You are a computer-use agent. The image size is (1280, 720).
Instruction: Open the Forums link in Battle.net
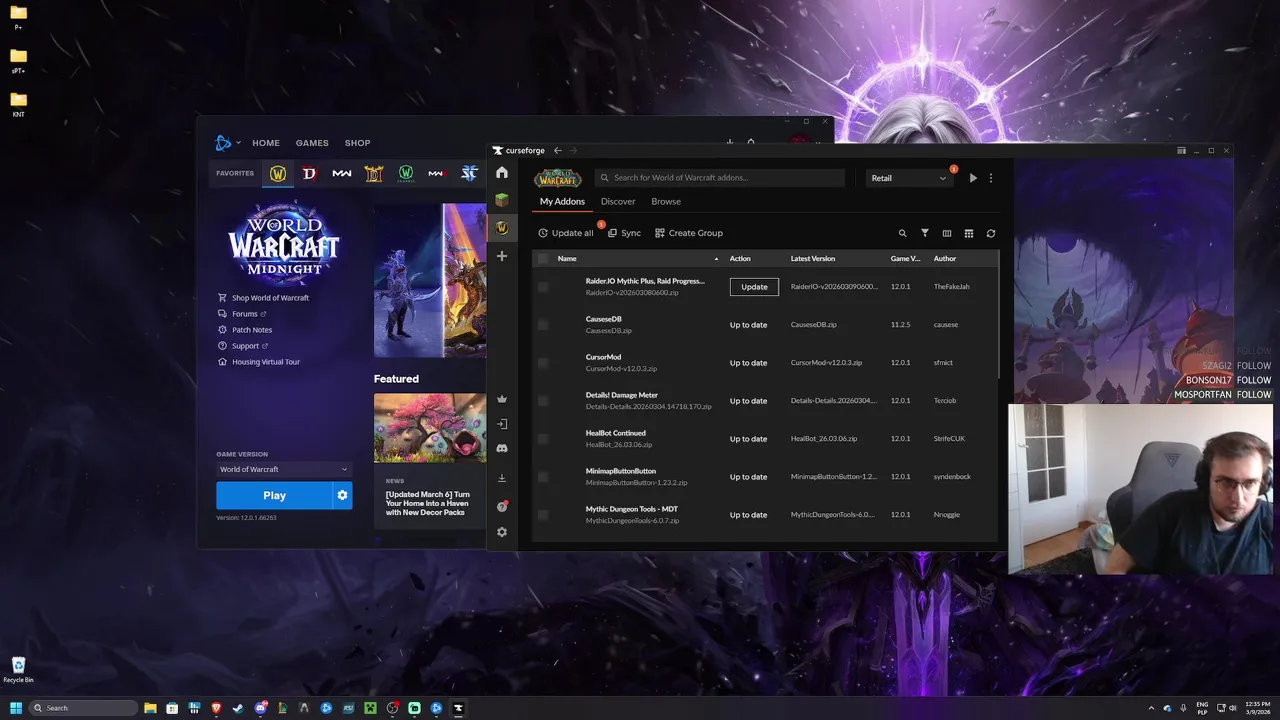pos(243,314)
